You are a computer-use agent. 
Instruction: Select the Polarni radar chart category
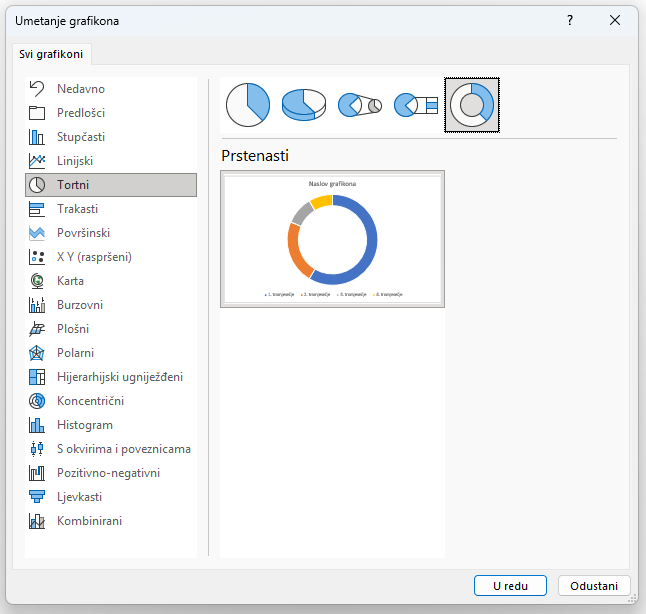pos(77,353)
